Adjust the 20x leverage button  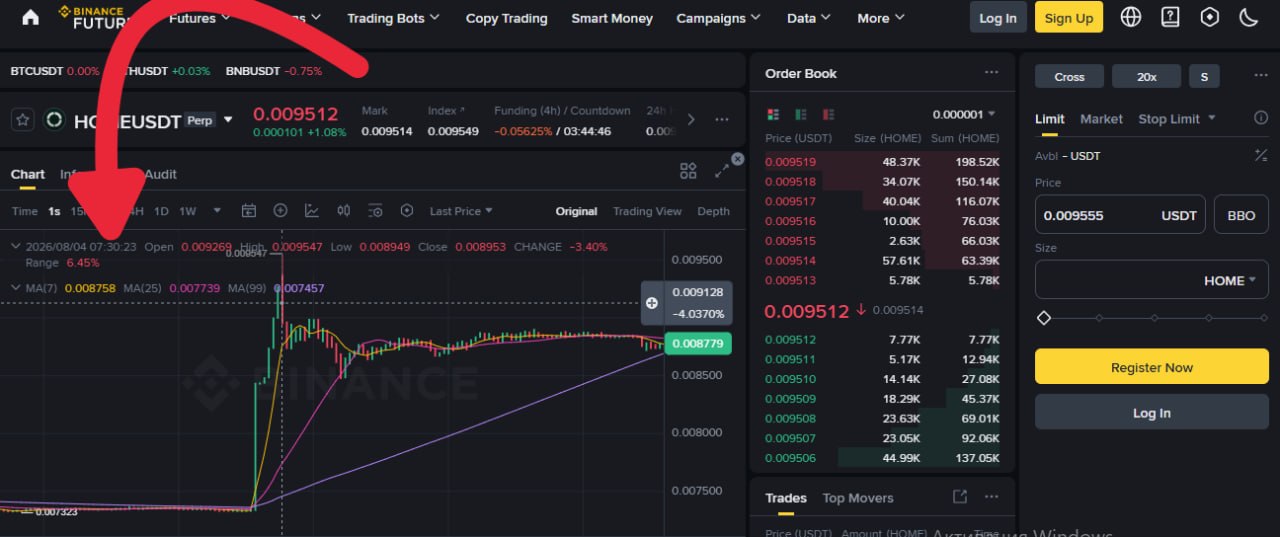click(x=1146, y=76)
